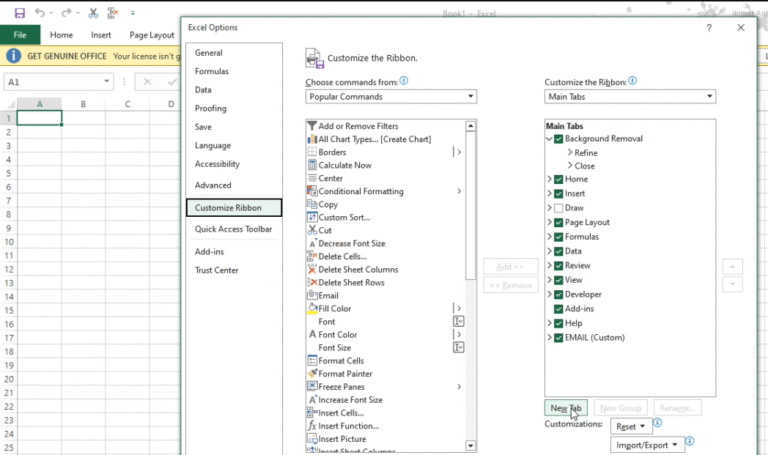Uncheck the Insert tab checkbox
The image size is (768, 455).
[558, 193]
